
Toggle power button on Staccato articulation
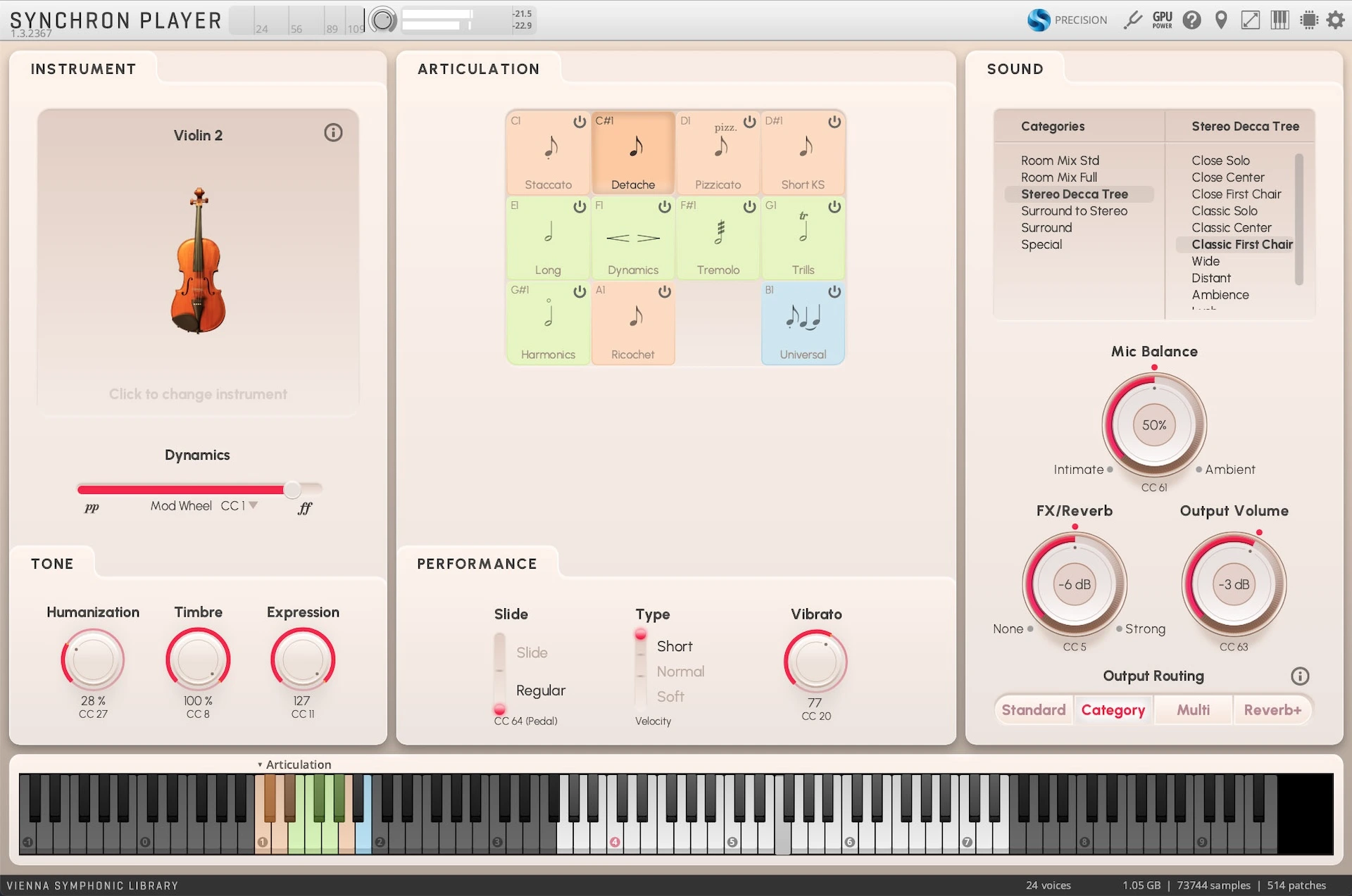click(580, 122)
